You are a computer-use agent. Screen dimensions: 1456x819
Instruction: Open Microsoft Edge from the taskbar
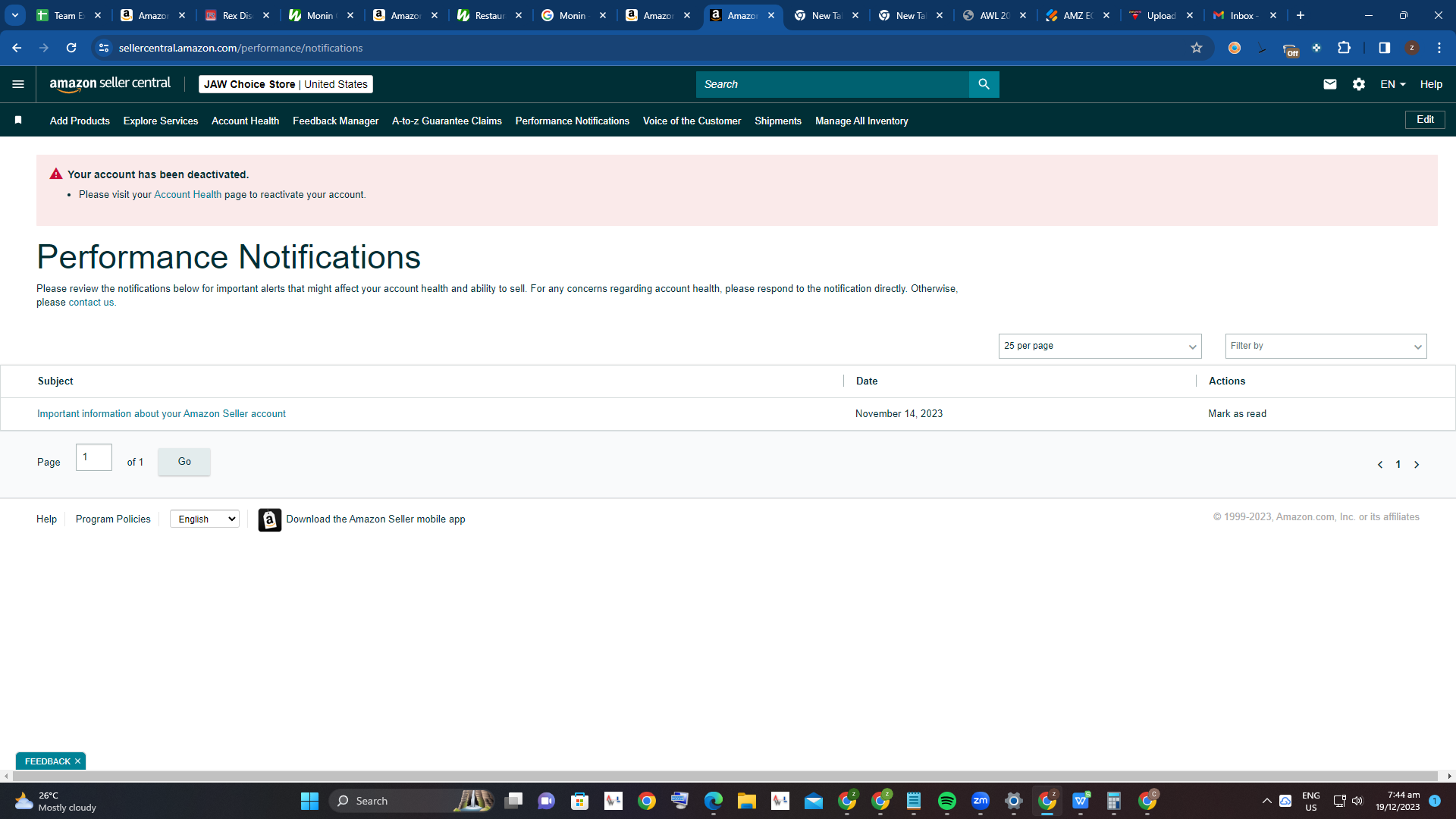(x=714, y=801)
